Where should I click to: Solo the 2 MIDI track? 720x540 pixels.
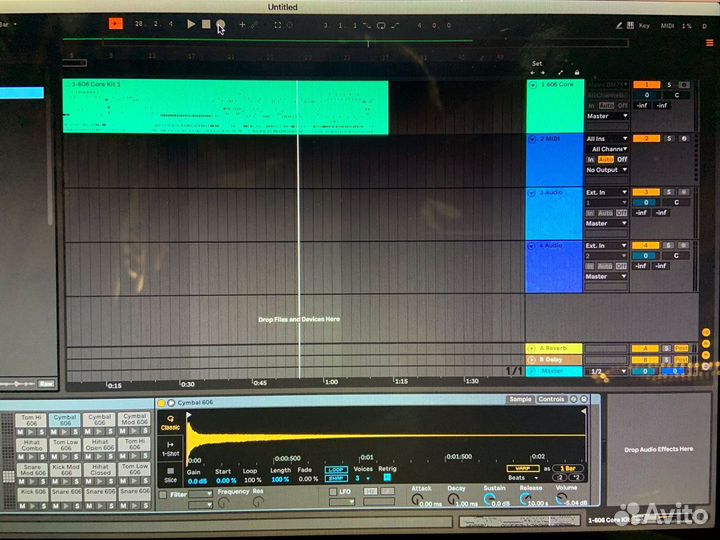[669, 139]
